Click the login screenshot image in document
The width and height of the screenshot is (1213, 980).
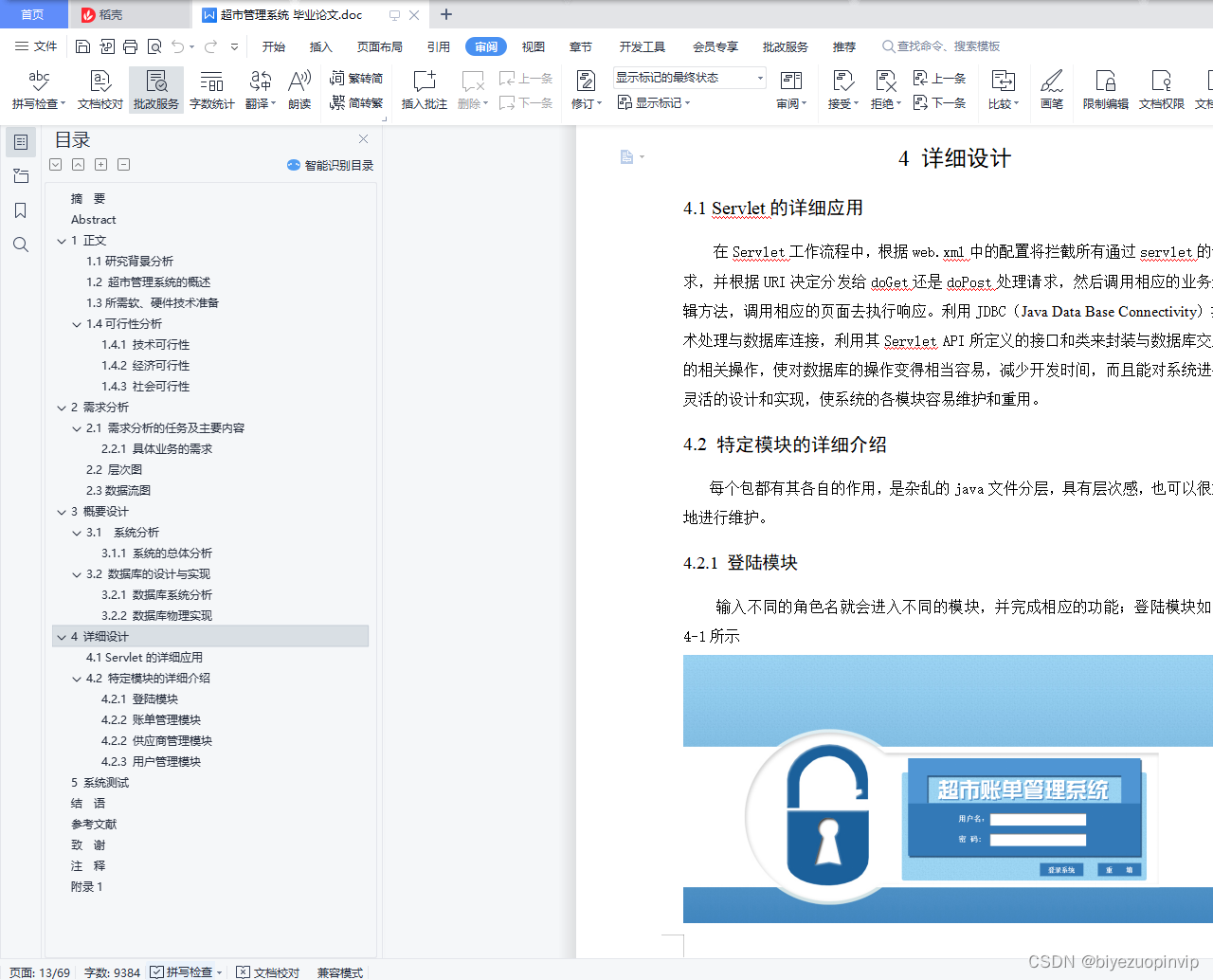(x=948, y=789)
